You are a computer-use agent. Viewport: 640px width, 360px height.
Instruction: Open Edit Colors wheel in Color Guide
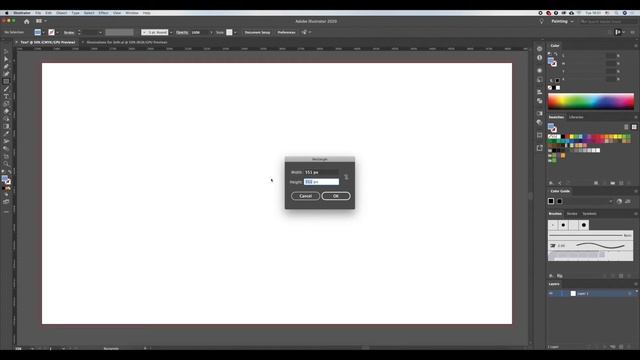tap(619, 201)
